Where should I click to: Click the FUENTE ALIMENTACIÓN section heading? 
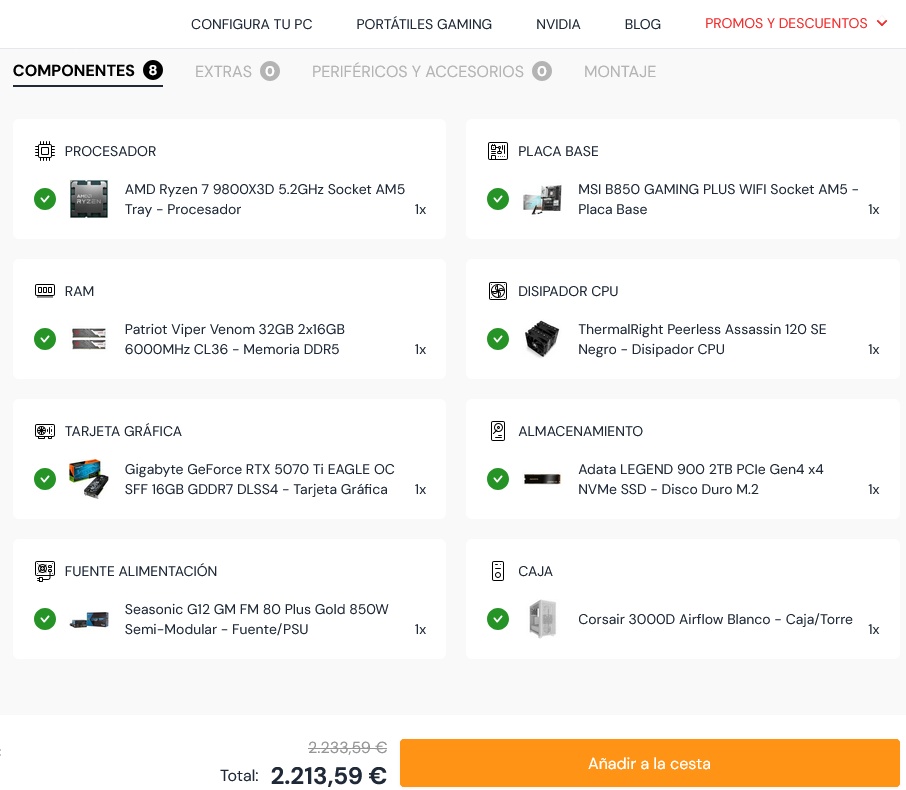point(141,571)
